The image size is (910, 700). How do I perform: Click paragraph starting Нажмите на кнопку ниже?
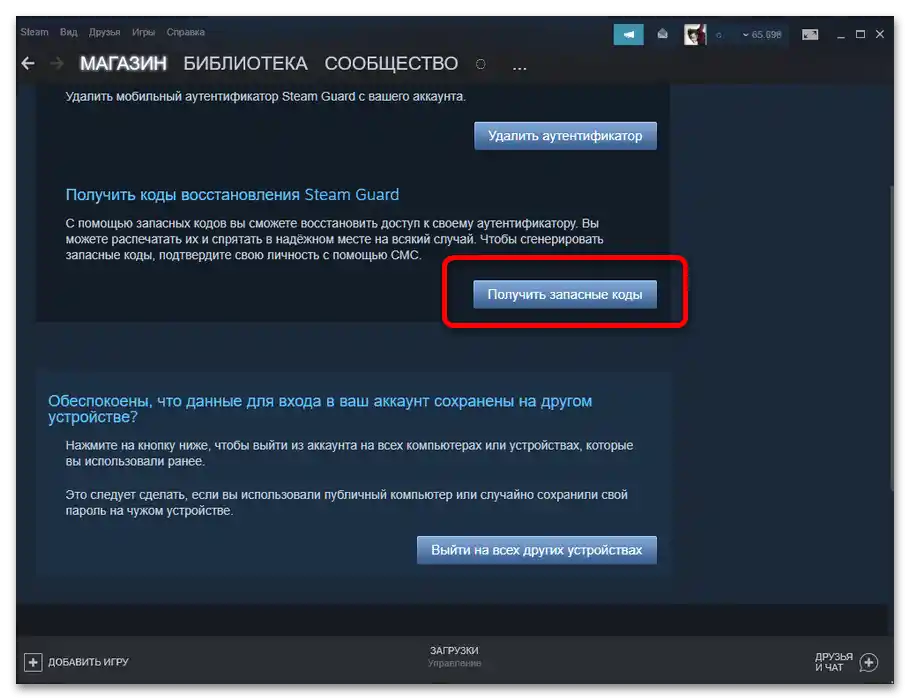(x=349, y=453)
